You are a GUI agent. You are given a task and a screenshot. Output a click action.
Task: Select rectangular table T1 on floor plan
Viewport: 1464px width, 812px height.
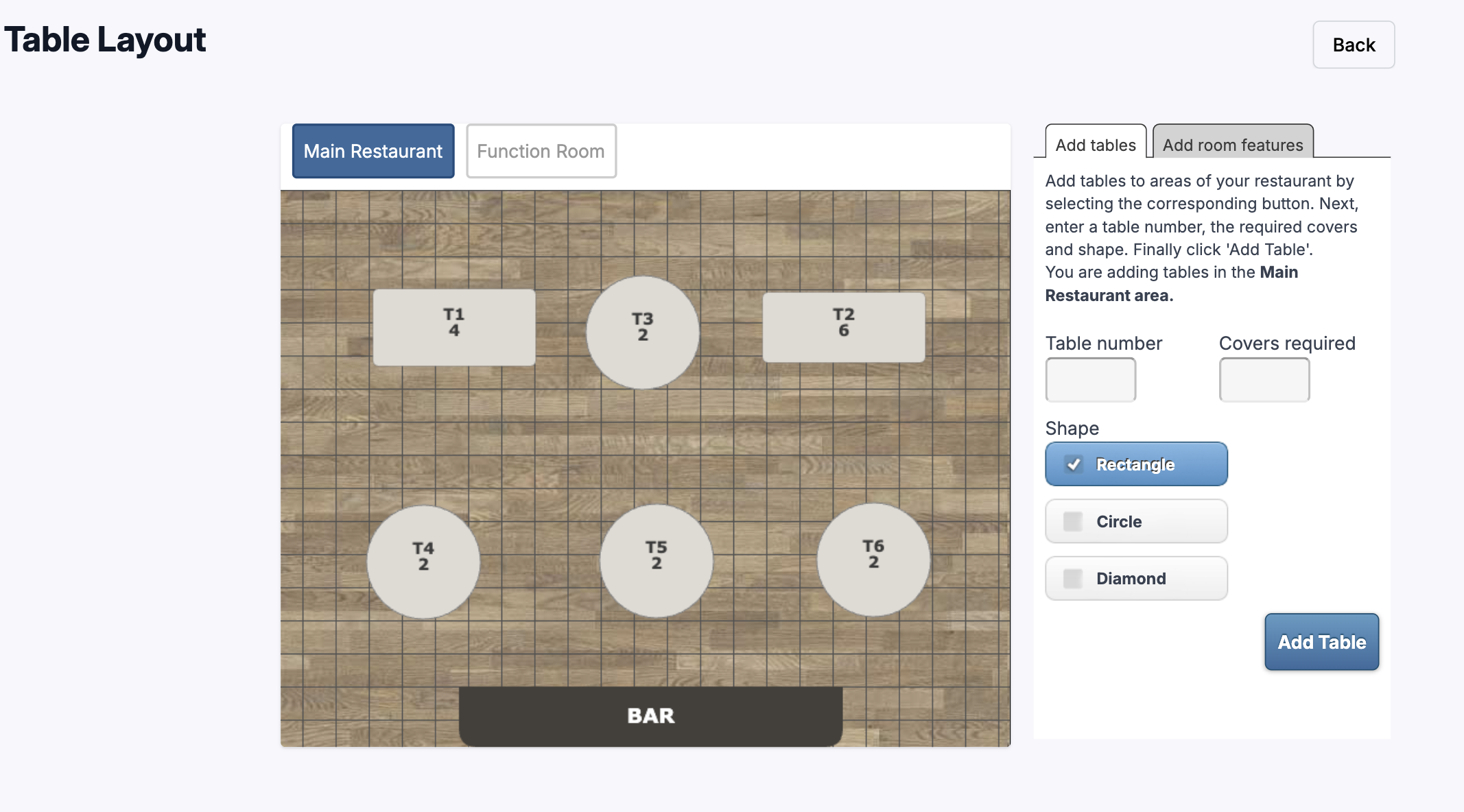(x=454, y=327)
